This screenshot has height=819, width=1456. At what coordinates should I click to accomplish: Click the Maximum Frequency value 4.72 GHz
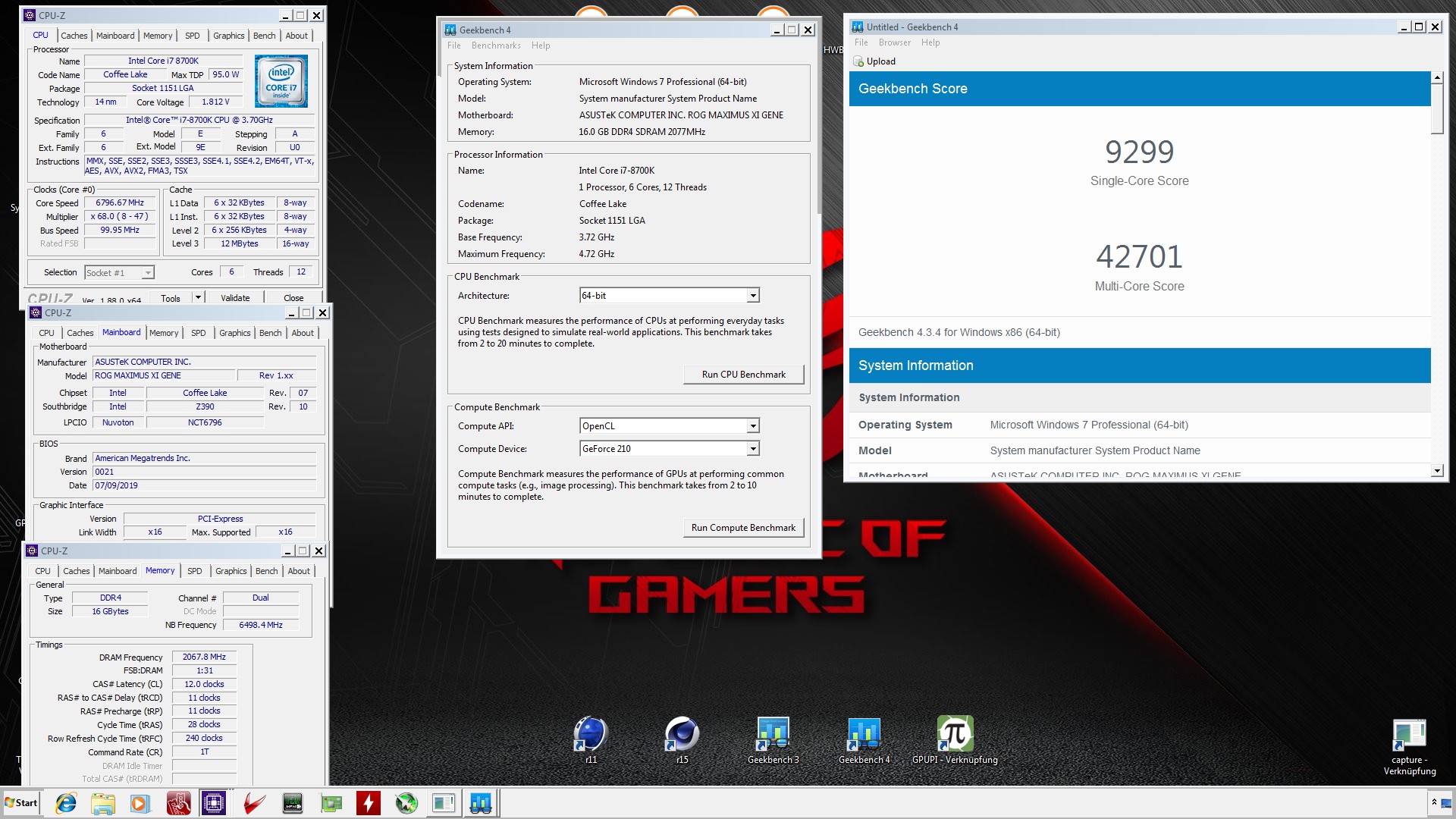(597, 254)
